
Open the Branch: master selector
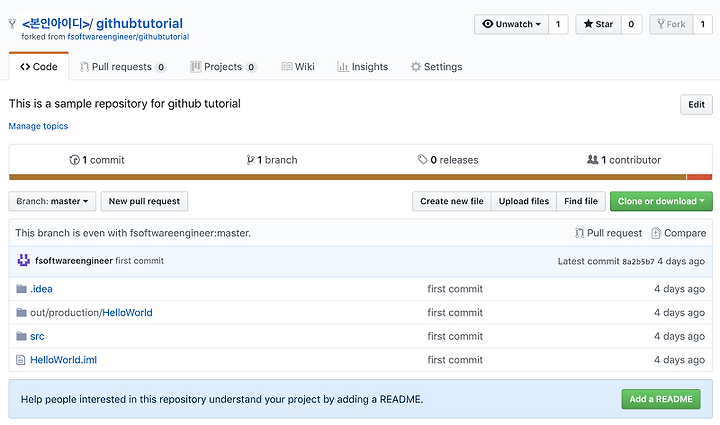(x=52, y=201)
